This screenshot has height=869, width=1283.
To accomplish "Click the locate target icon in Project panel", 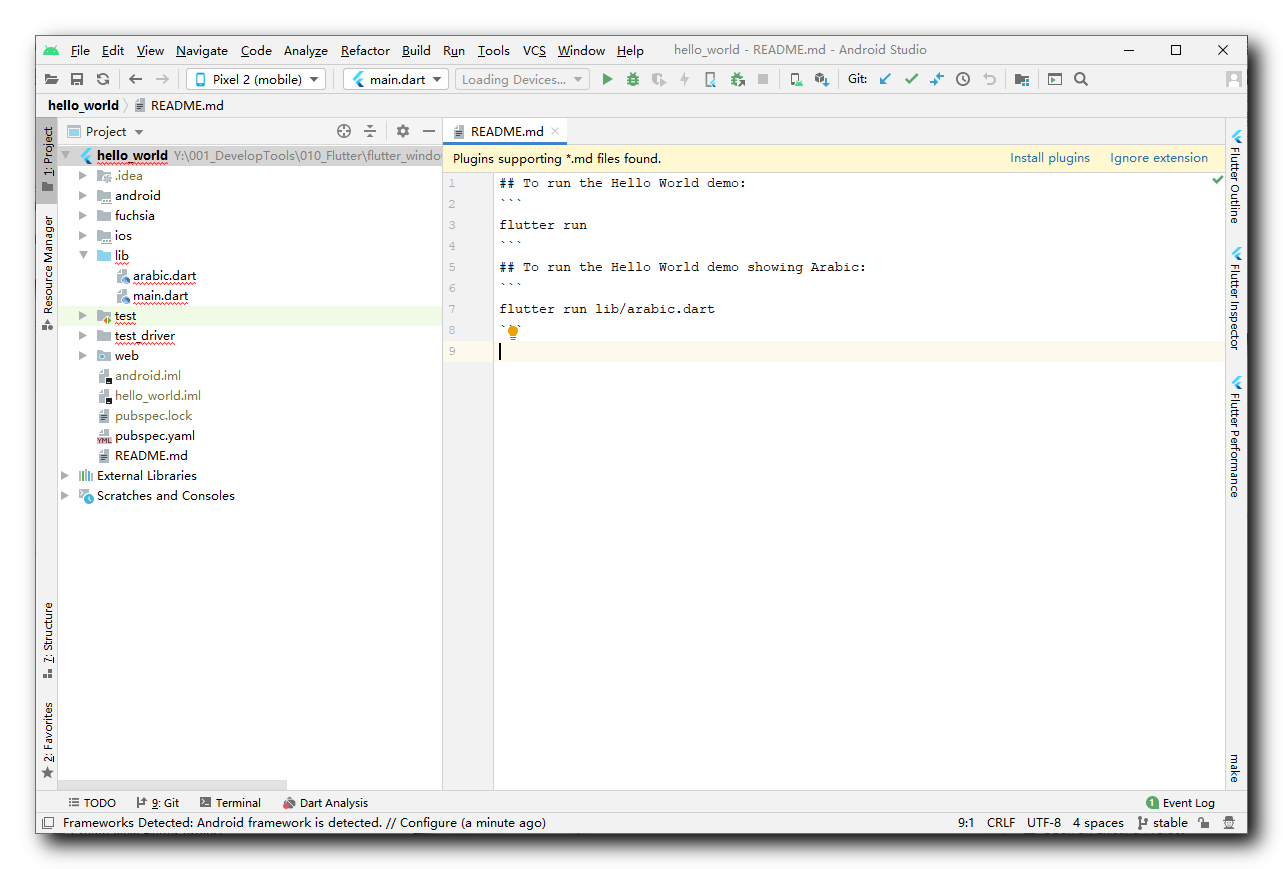I will [x=344, y=131].
